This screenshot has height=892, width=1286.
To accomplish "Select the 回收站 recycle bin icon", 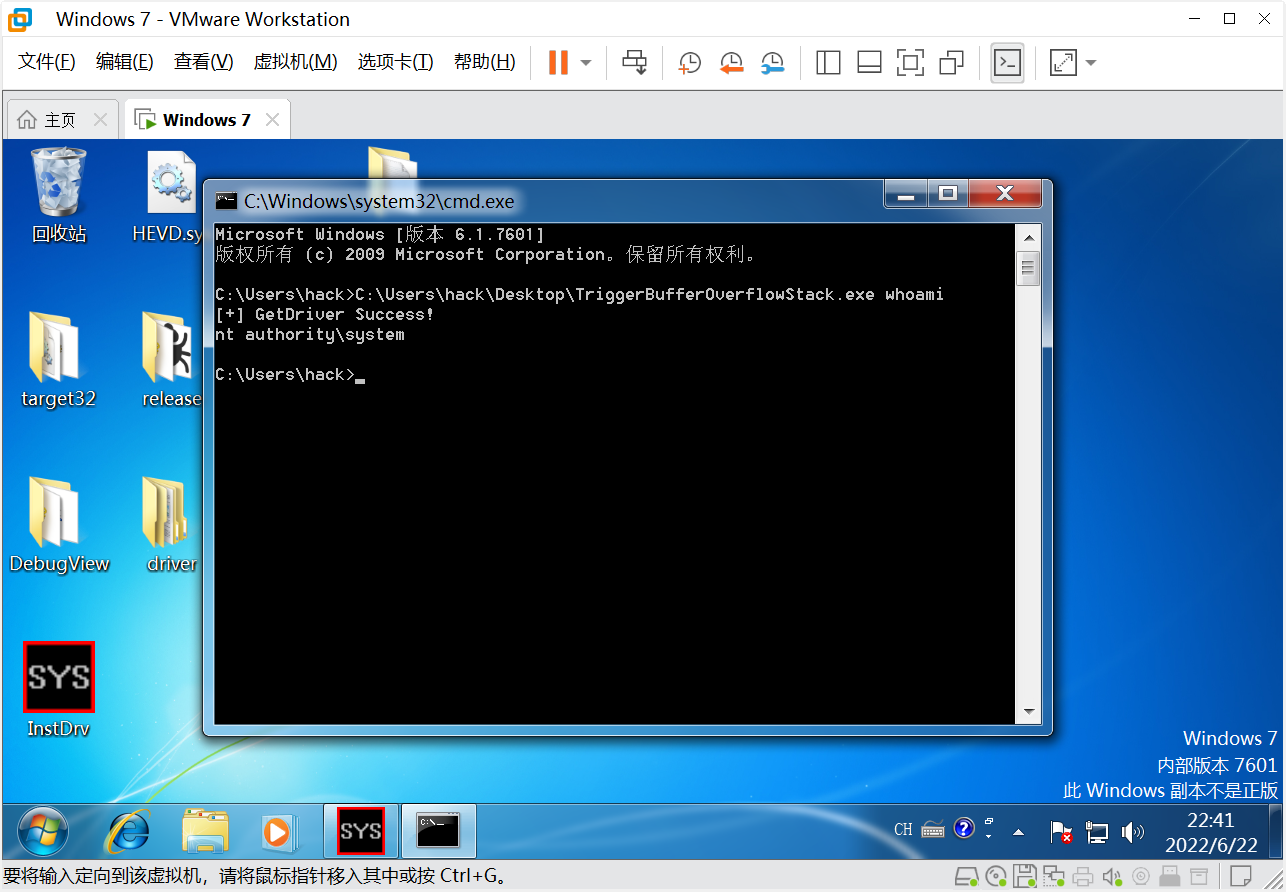I will [59, 195].
